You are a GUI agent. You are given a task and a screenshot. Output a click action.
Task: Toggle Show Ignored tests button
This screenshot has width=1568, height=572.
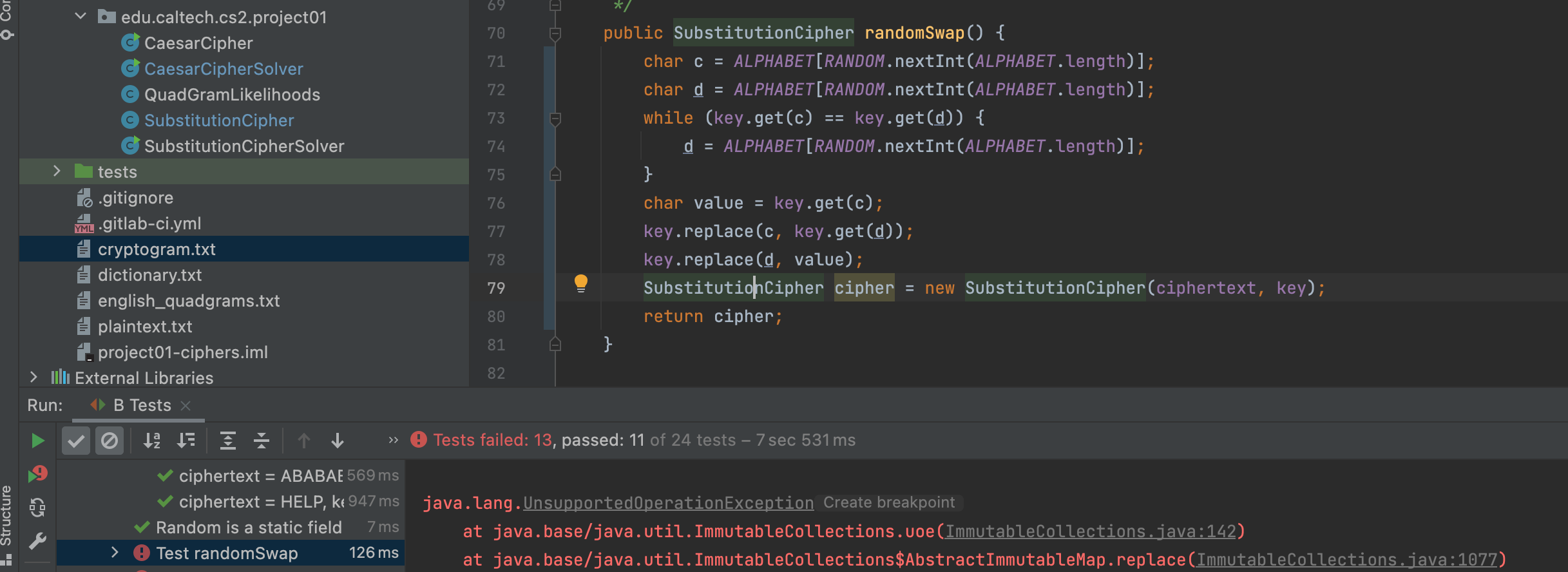point(110,441)
